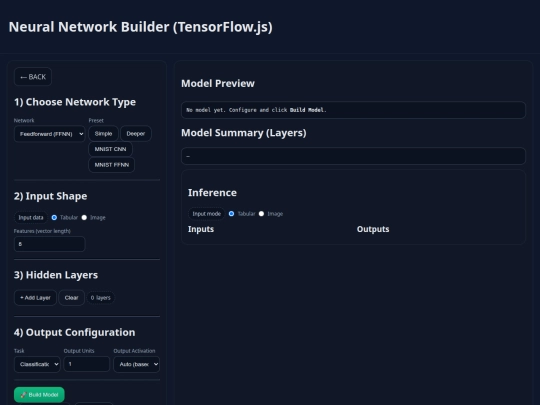Click the '2) Input Shape' heading
The image size is (540, 405).
50,196
